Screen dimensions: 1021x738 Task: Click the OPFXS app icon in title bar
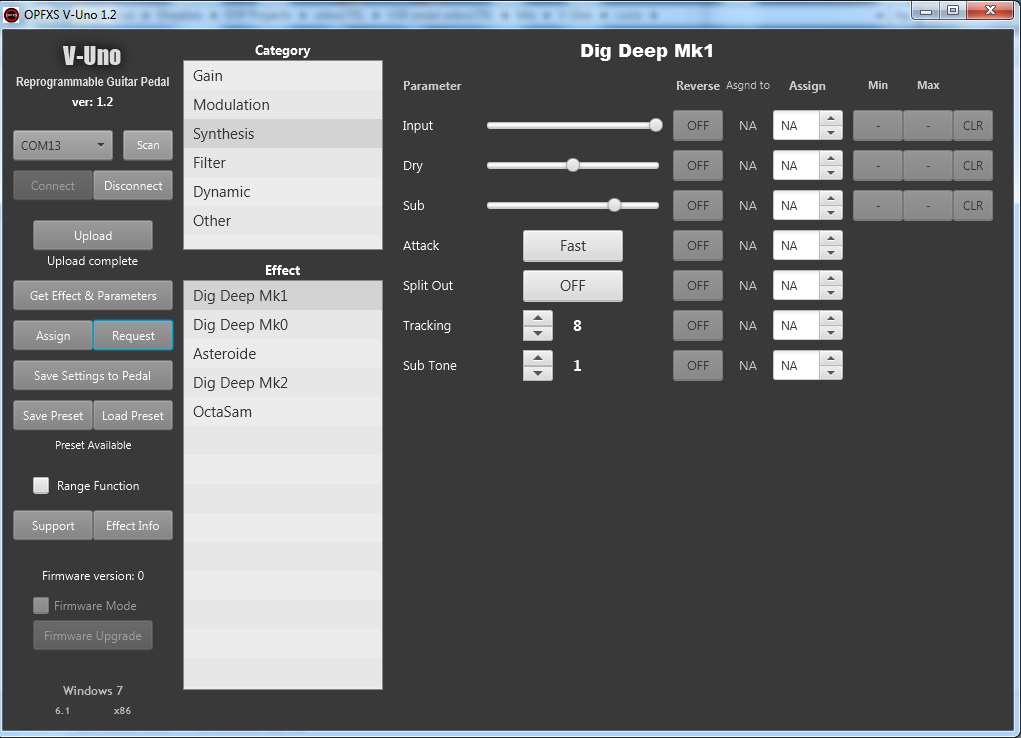(11, 14)
